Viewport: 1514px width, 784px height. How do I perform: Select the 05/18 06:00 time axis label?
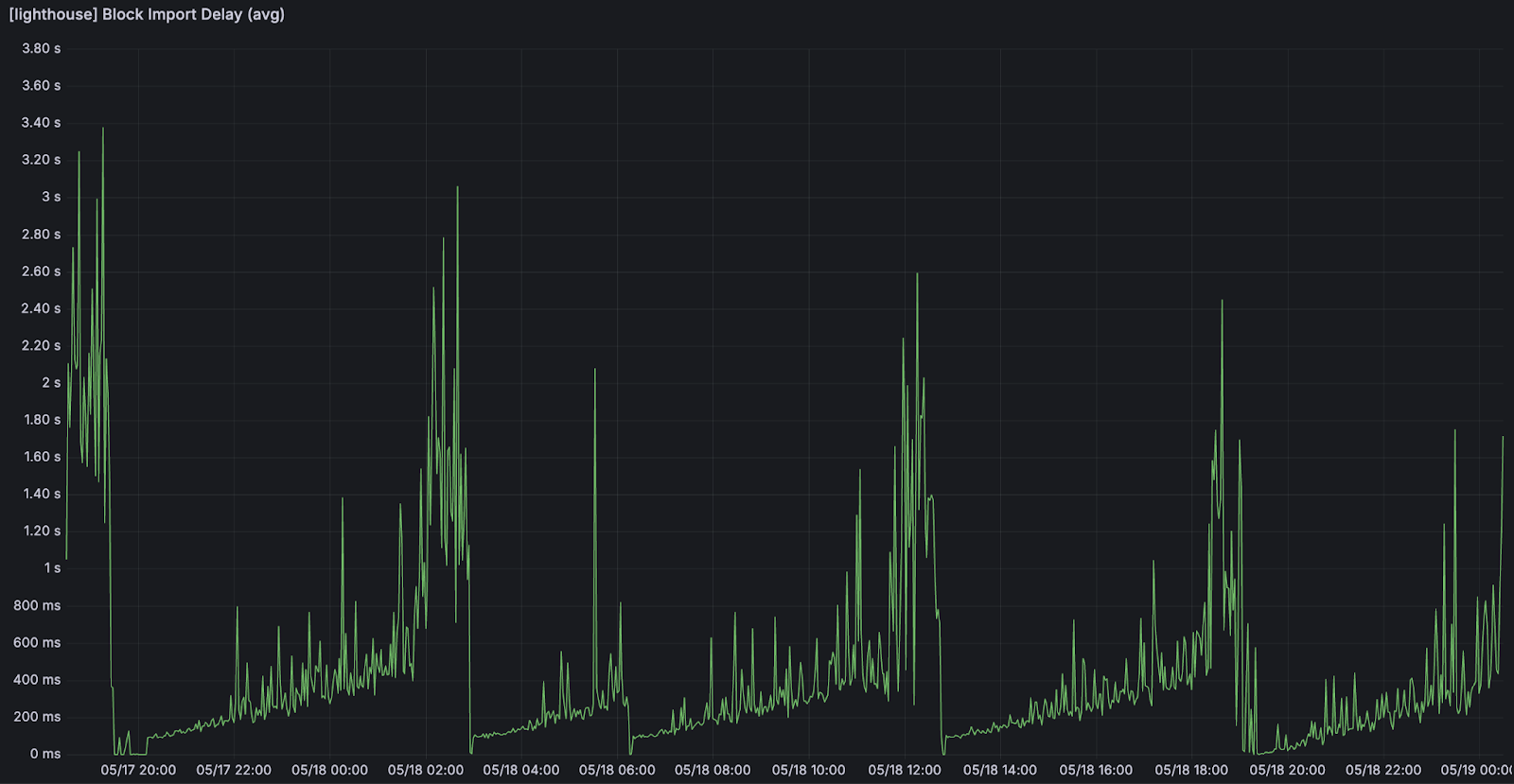(617, 770)
